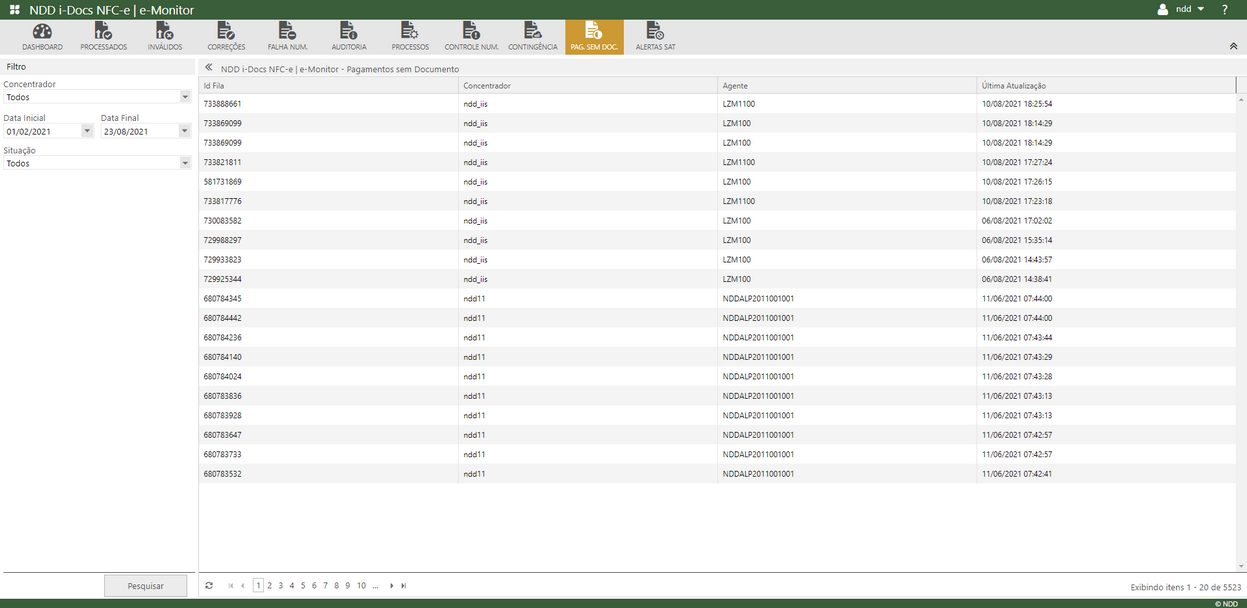This screenshot has width=1247, height=608.
Task: Open the ndd user menu
Action: 1183,8
